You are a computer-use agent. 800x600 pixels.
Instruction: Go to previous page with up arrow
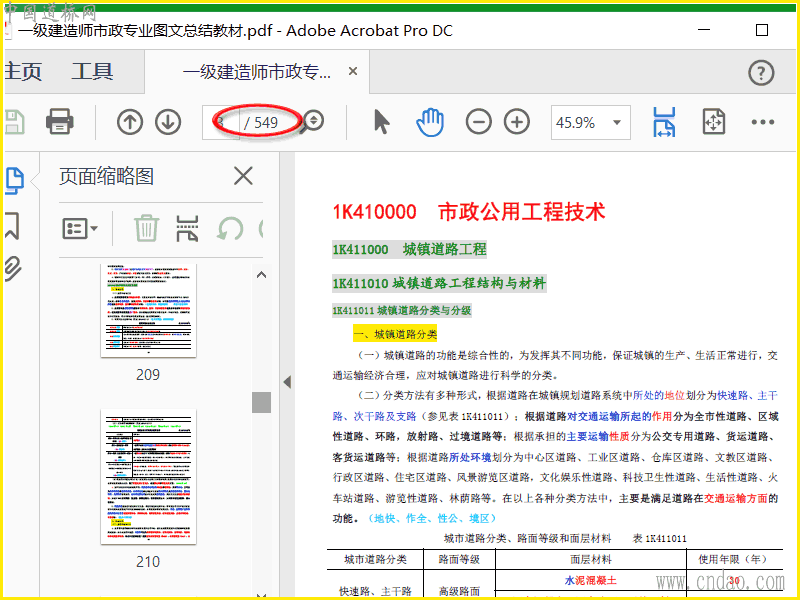point(130,122)
